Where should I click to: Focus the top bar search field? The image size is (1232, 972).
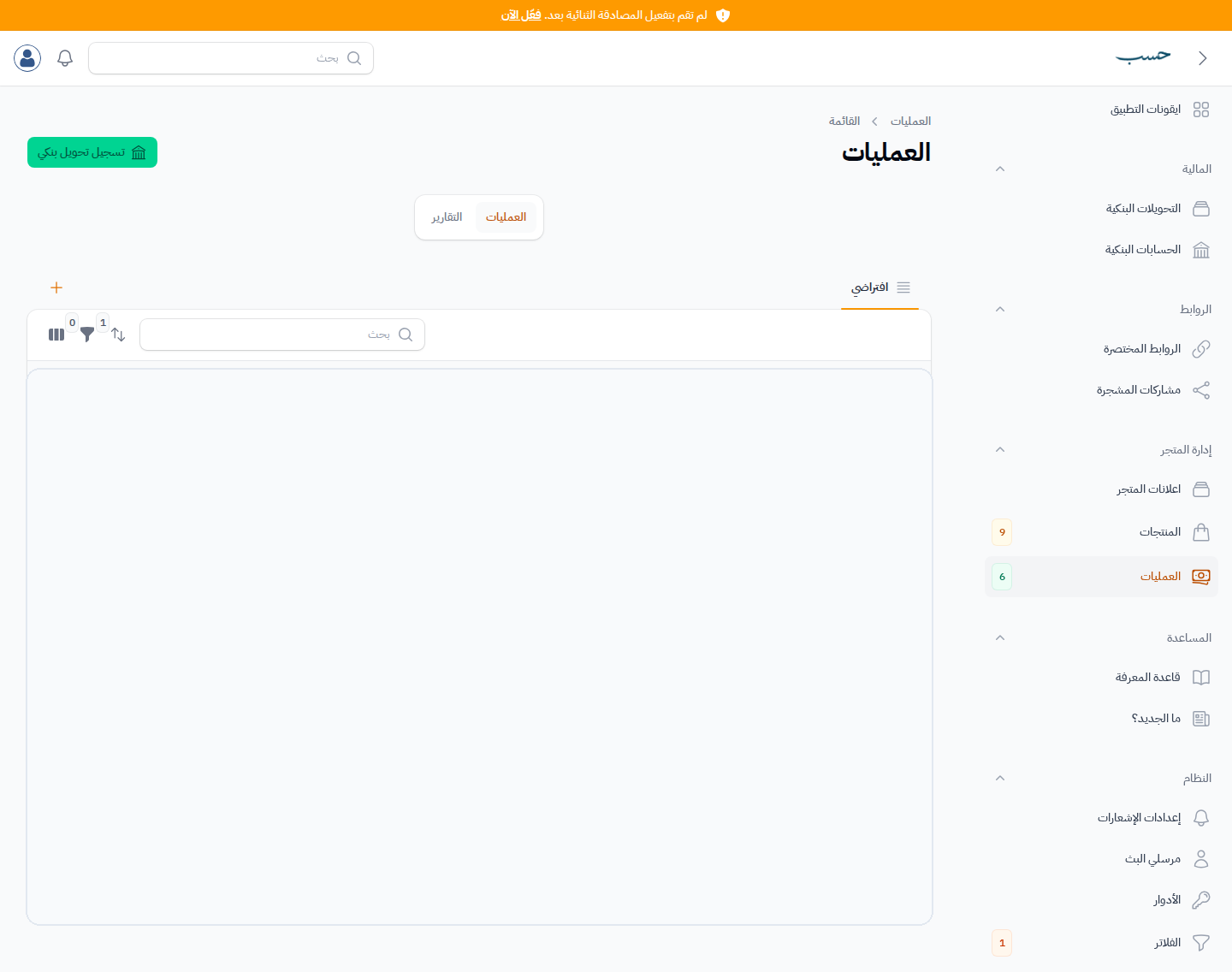(x=231, y=58)
